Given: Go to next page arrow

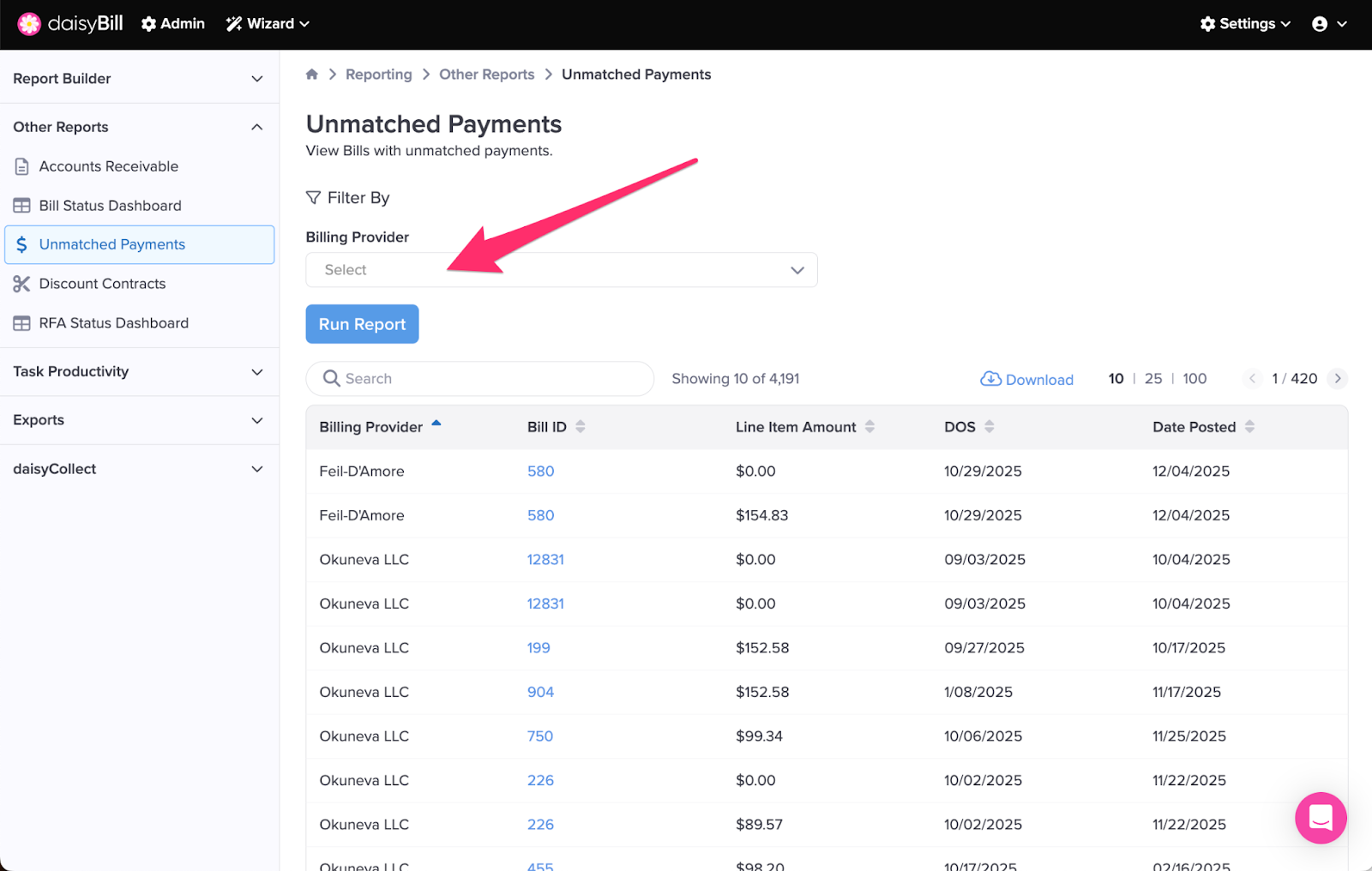Looking at the screenshot, I should (1337, 379).
